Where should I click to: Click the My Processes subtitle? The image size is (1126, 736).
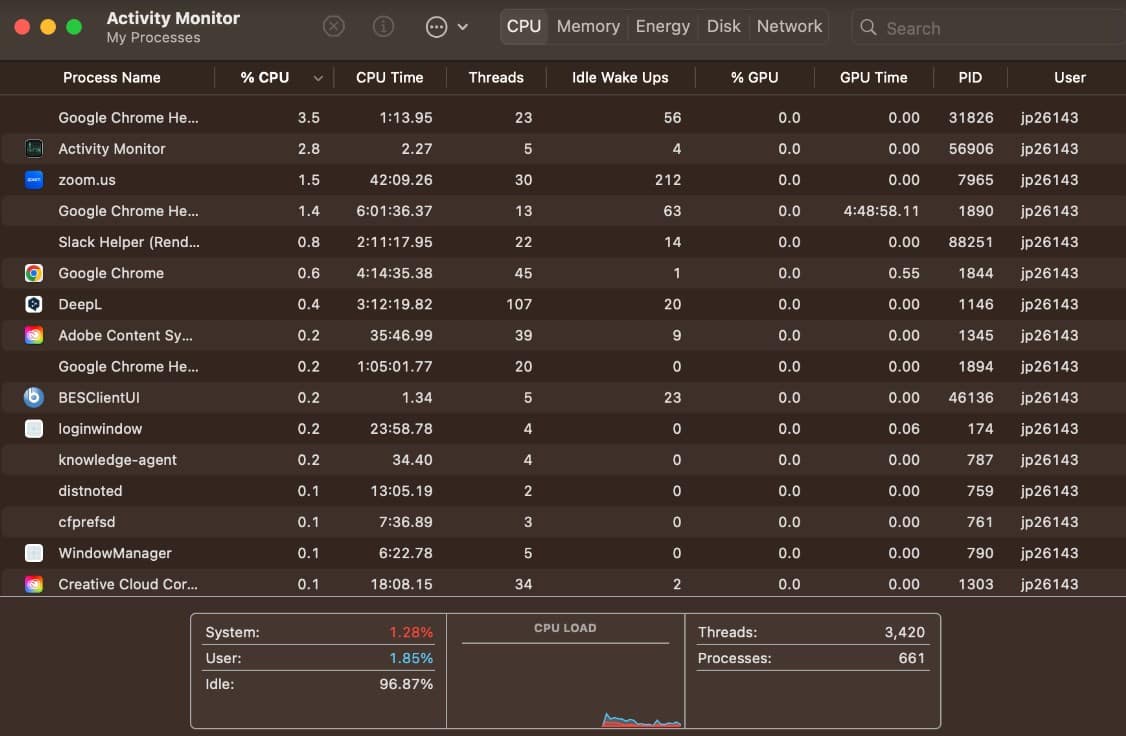[x=153, y=37]
